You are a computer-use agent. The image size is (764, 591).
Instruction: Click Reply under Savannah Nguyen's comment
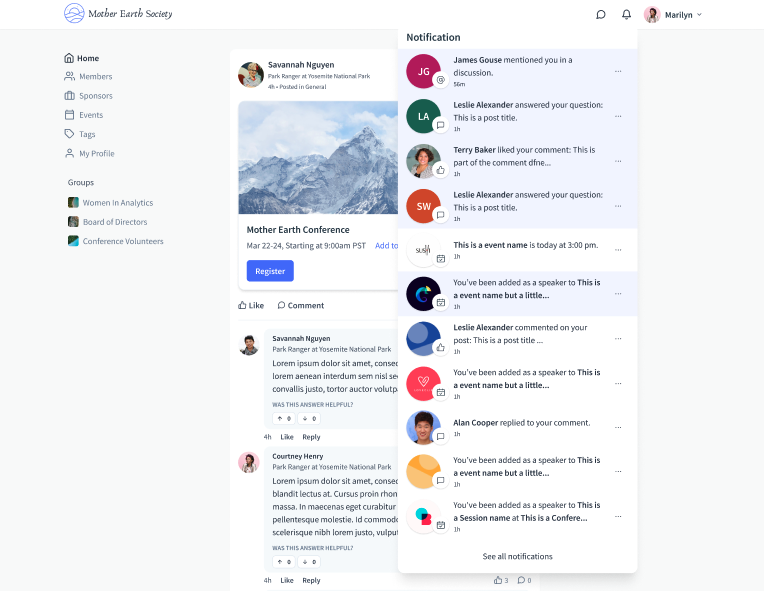tap(311, 437)
